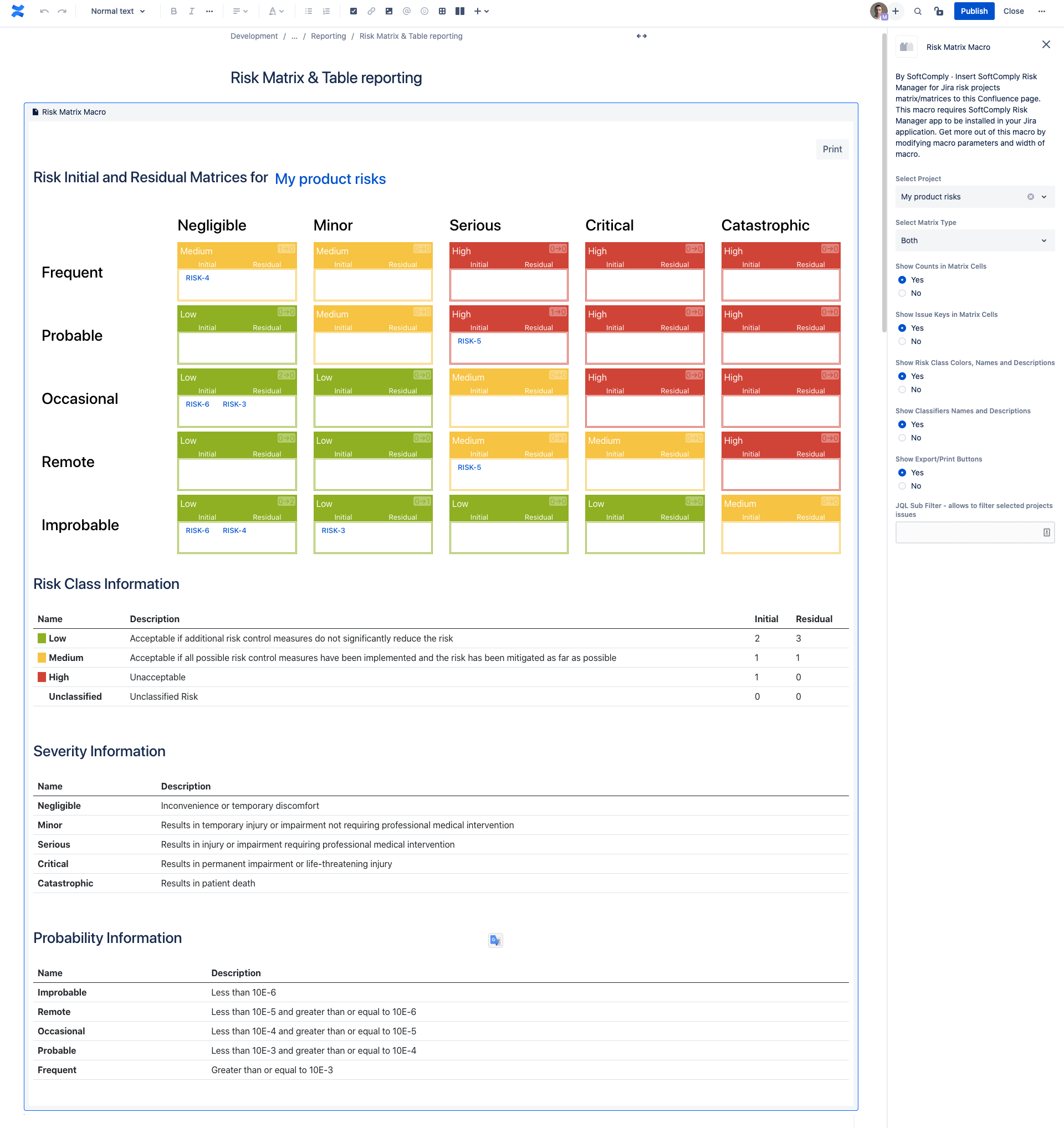Viewport: 1064px width, 1128px height.
Task: Insert a layouts column section
Action: [x=459, y=11]
